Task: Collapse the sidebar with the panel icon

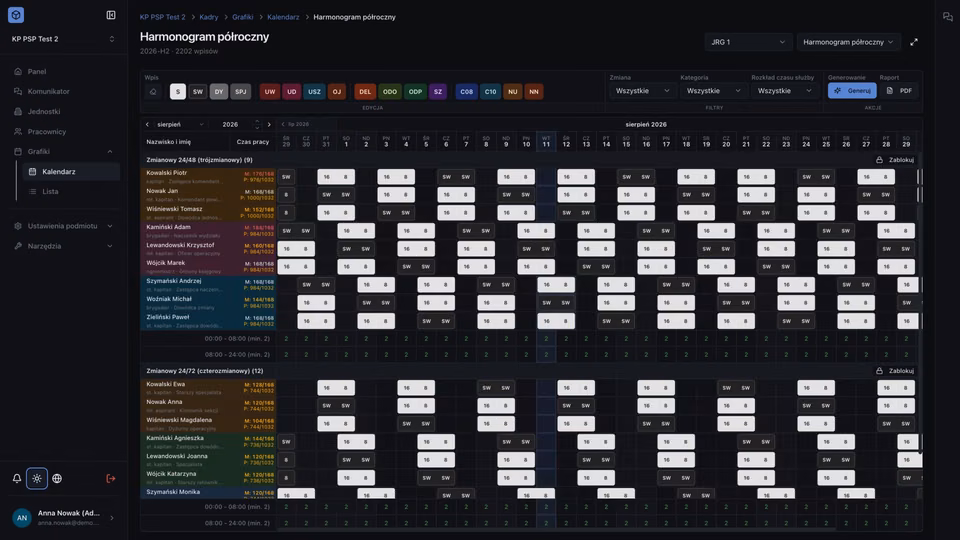Action: tap(111, 15)
